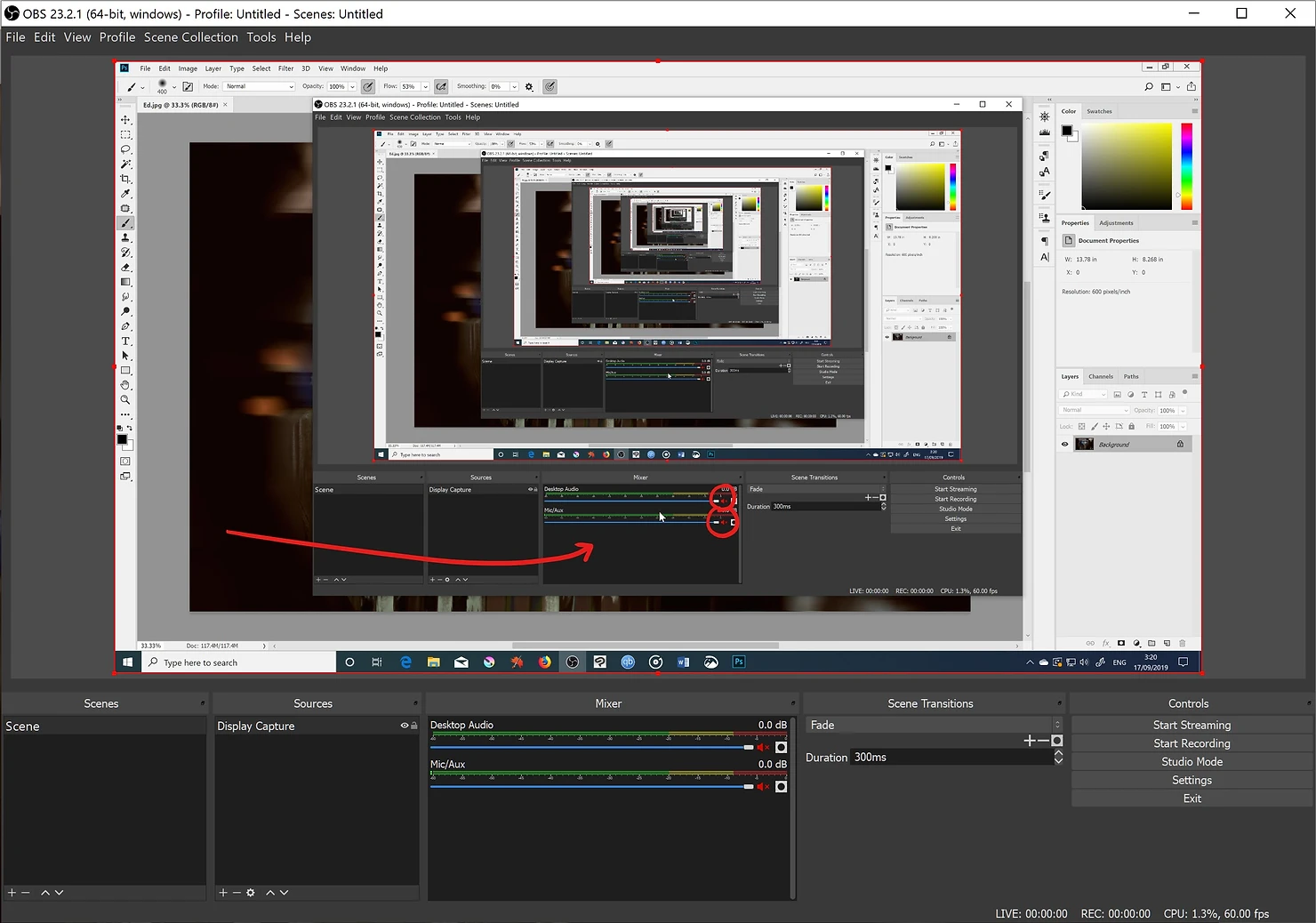Image resolution: width=1316 pixels, height=923 pixels.
Task: Select the Move tool in outermost Photoshop window
Action: (125, 120)
